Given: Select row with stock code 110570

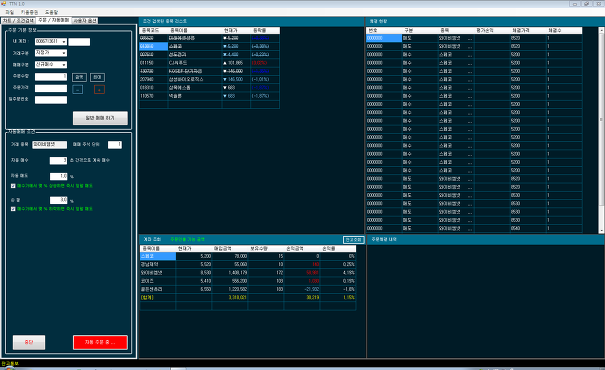Looking at the screenshot, I should tap(209, 96).
